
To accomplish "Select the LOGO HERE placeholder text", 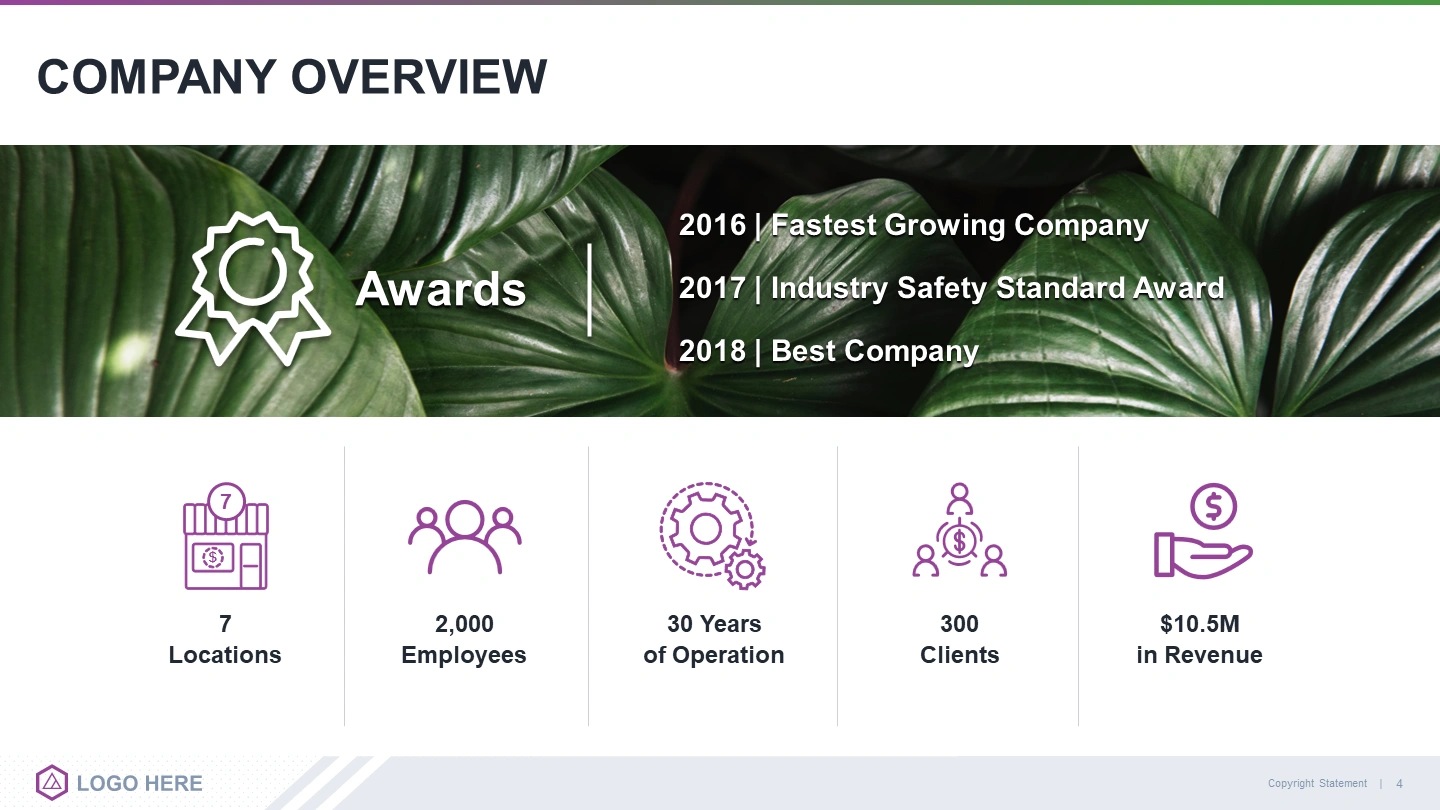I will click(x=140, y=783).
